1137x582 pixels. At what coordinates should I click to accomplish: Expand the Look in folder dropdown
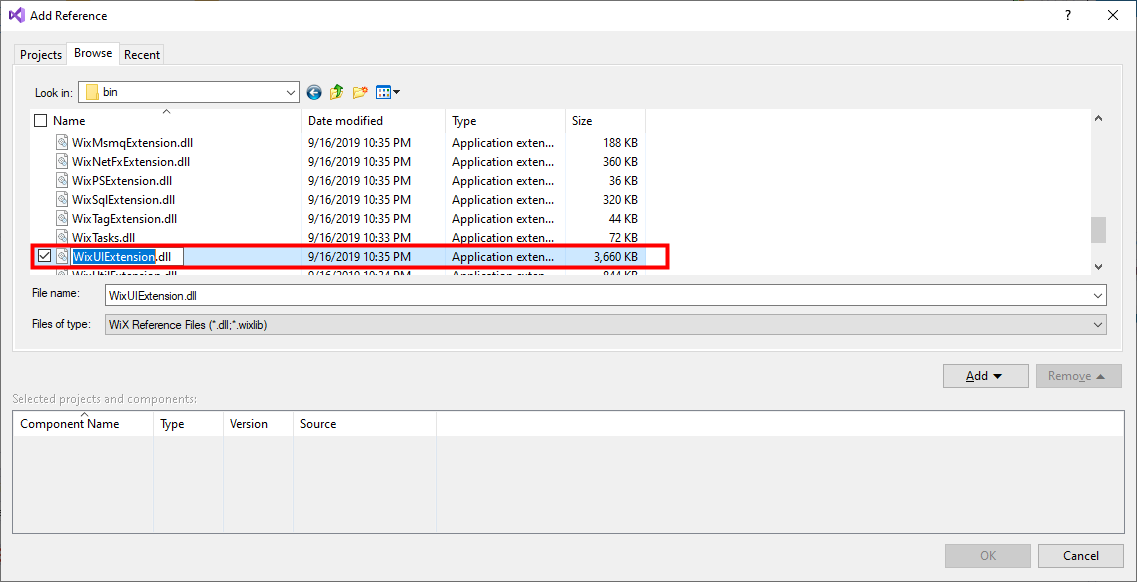click(292, 93)
